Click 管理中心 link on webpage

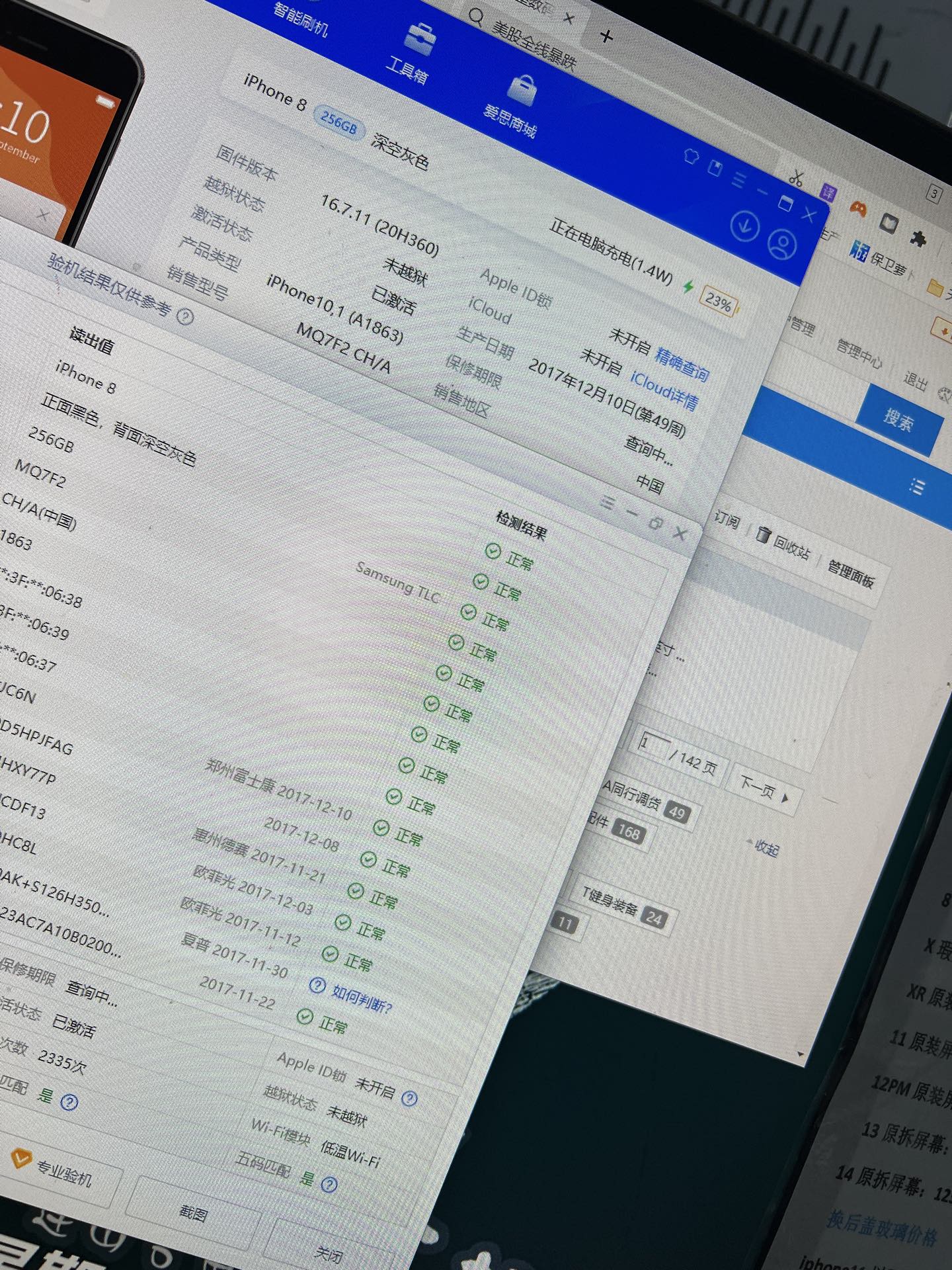[859, 353]
